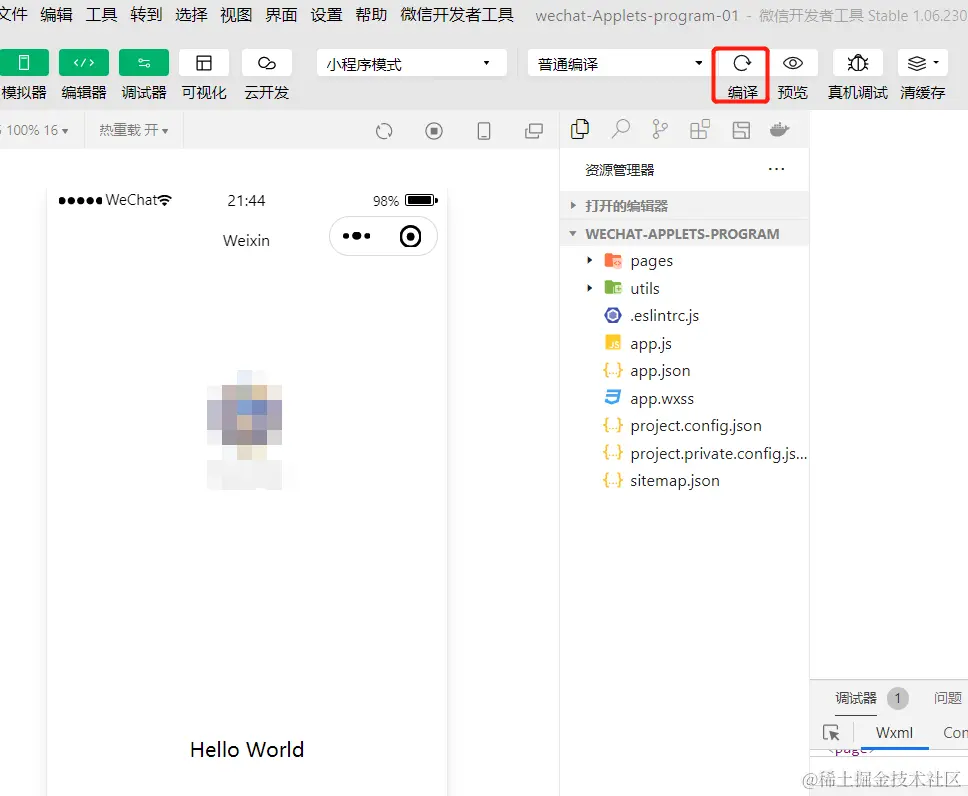Image resolution: width=968 pixels, height=796 pixels.
Task: Click the mini program three-dots capsule menu
Action: [357, 236]
